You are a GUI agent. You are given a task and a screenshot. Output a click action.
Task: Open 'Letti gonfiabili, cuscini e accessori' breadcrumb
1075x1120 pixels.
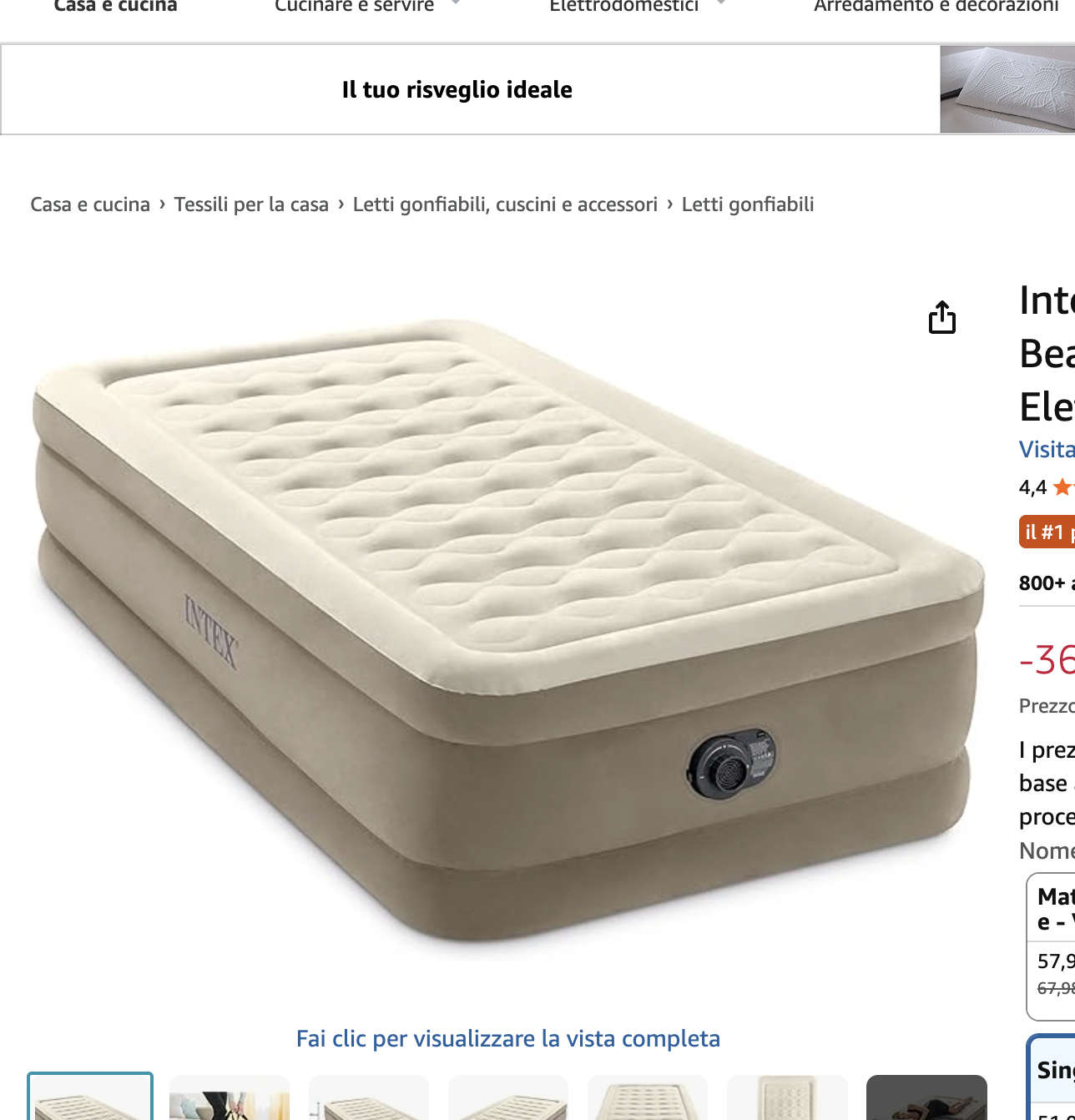tap(505, 204)
